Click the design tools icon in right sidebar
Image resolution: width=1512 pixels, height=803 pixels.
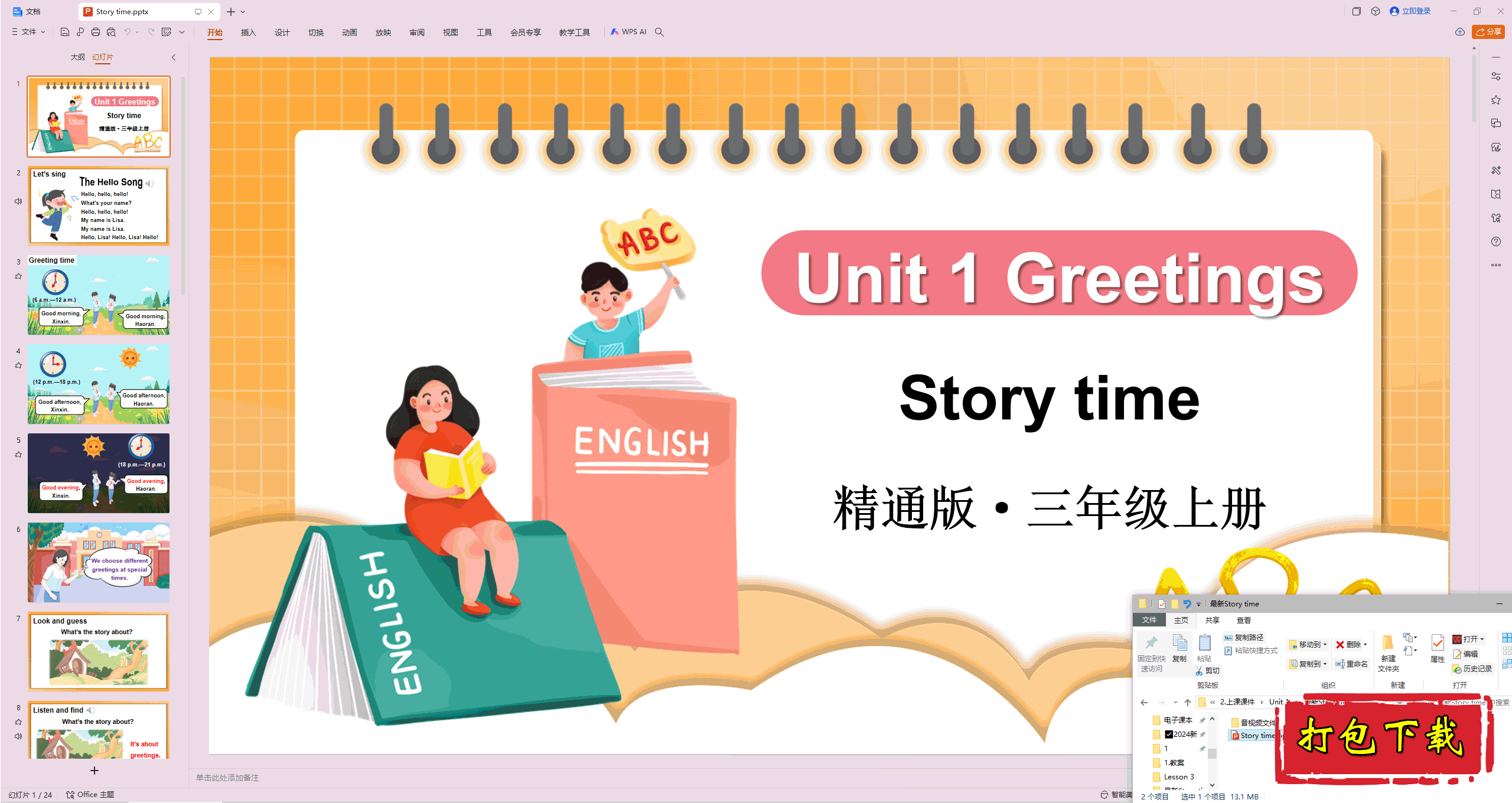(1496, 171)
